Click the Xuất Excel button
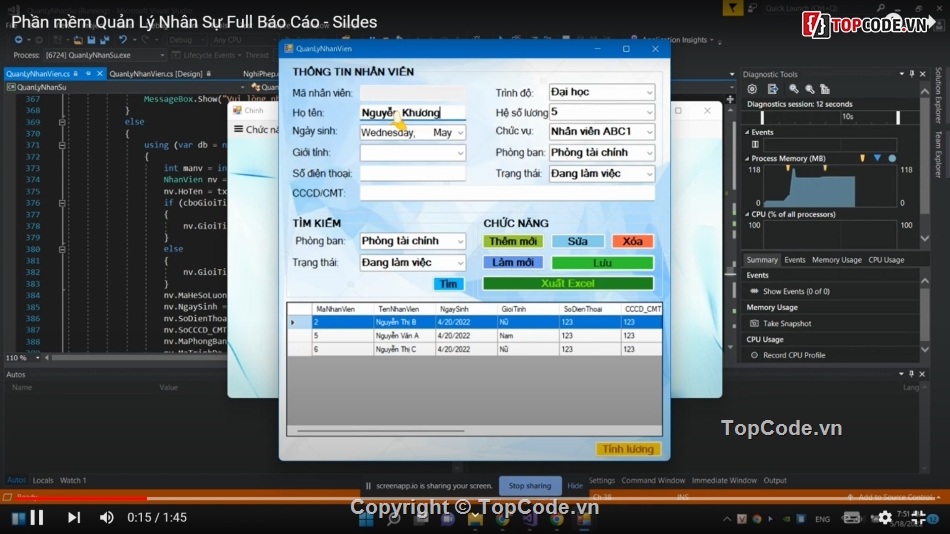The height and width of the screenshot is (534, 950). [567, 284]
